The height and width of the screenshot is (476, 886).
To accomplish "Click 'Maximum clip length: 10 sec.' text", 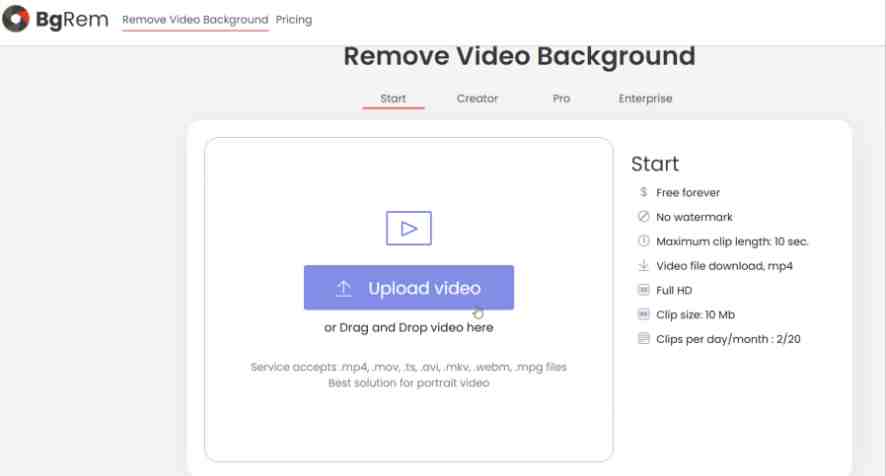I will pos(732,241).
